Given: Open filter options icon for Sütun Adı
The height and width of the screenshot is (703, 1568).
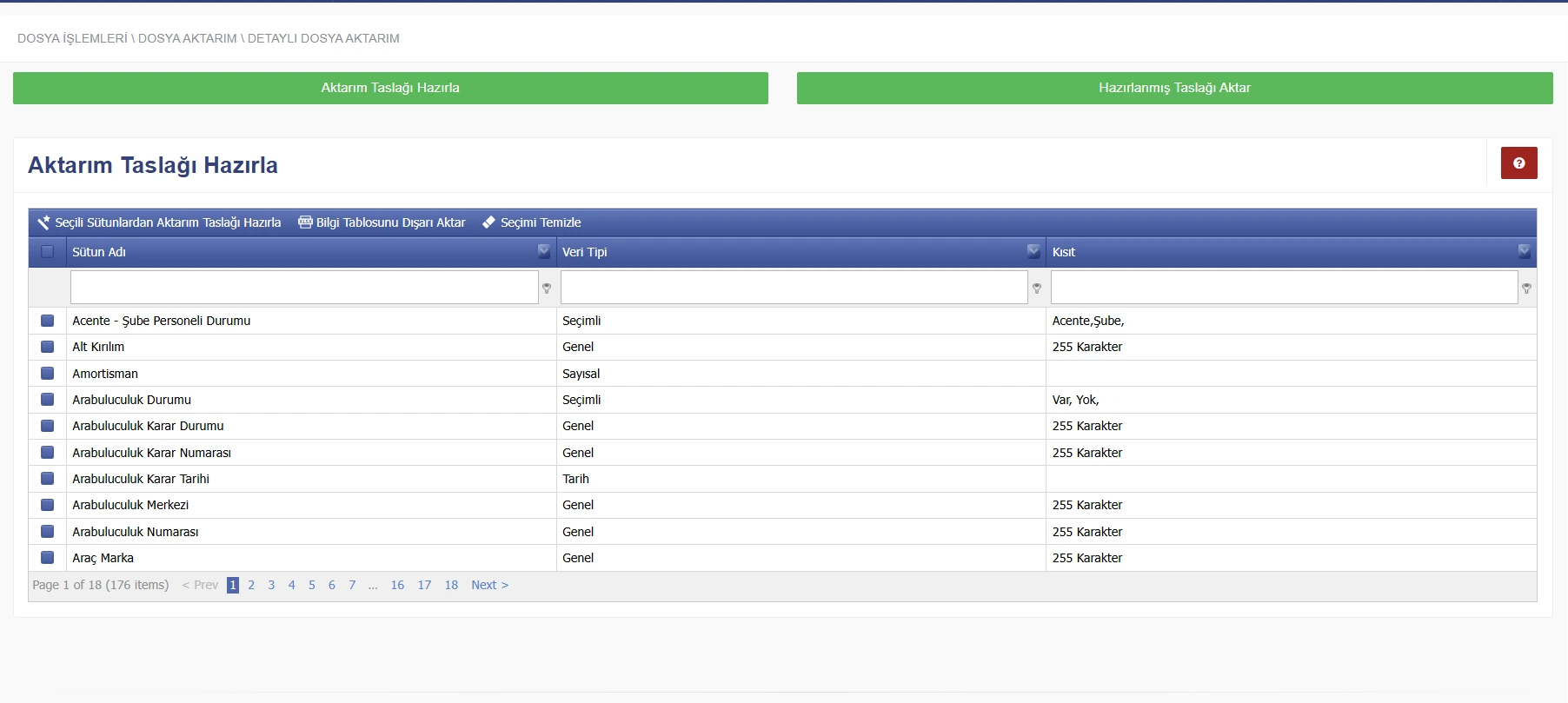Looking at the screenshot, I should click(x=547, y=288).
